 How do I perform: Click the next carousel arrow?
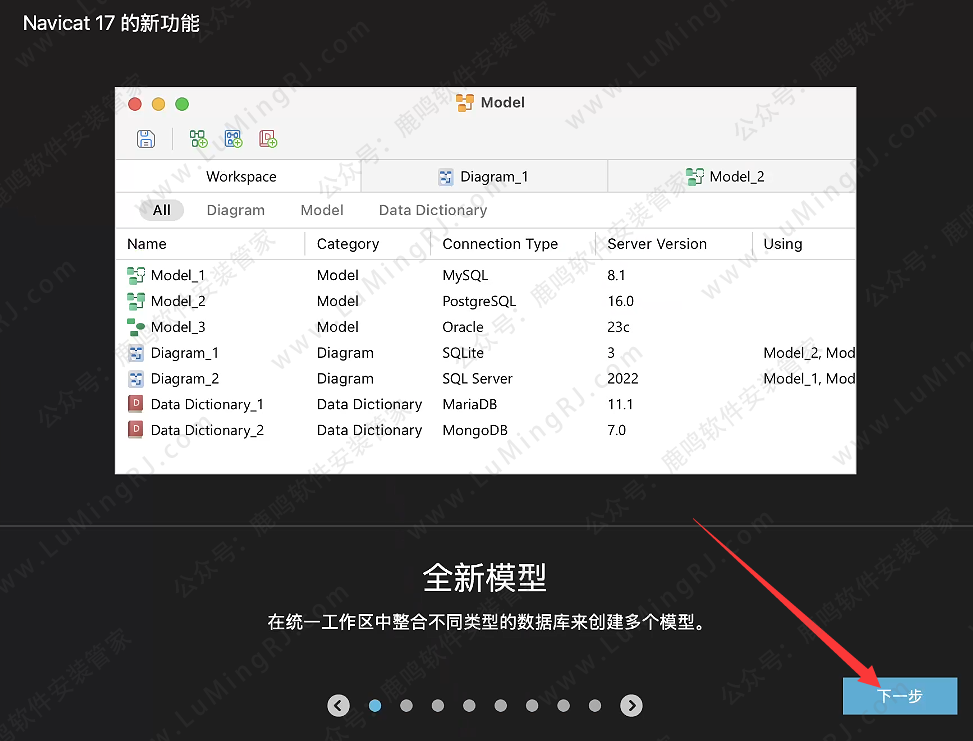pos(631,705)
